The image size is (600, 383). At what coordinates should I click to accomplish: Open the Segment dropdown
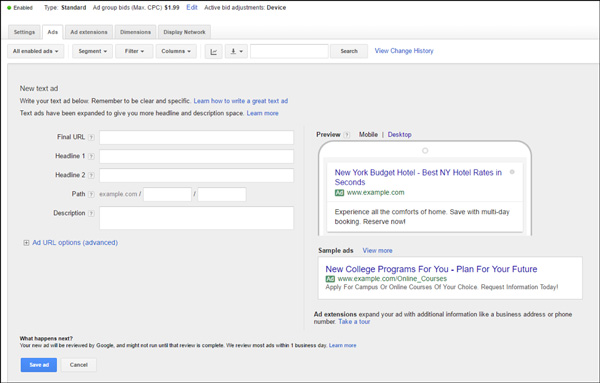tap(93, 51)
